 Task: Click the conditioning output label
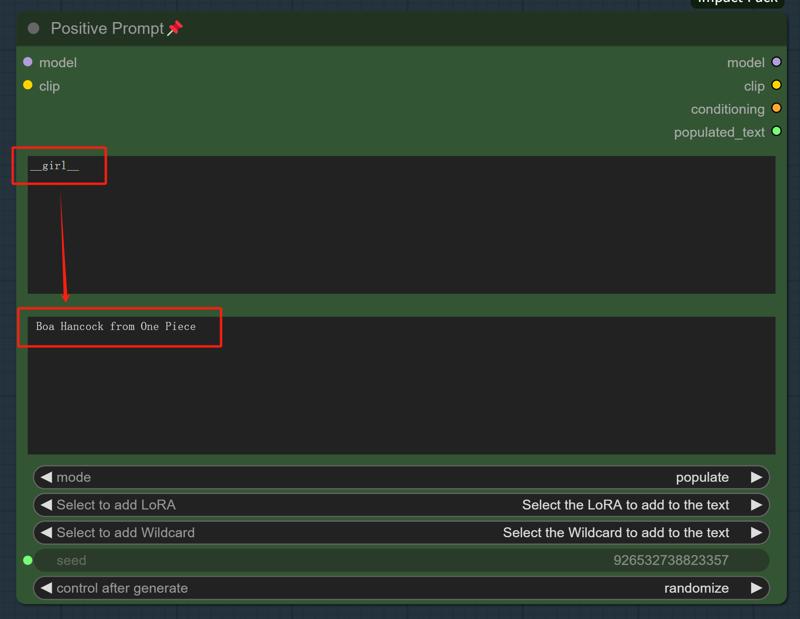728,109
